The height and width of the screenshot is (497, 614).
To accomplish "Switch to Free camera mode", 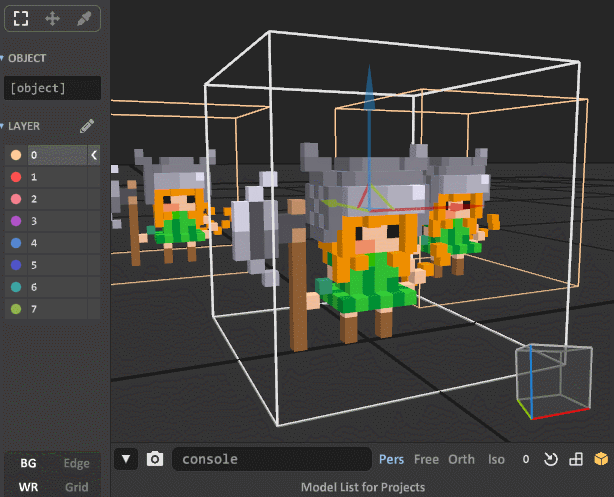I will [426, 459].
